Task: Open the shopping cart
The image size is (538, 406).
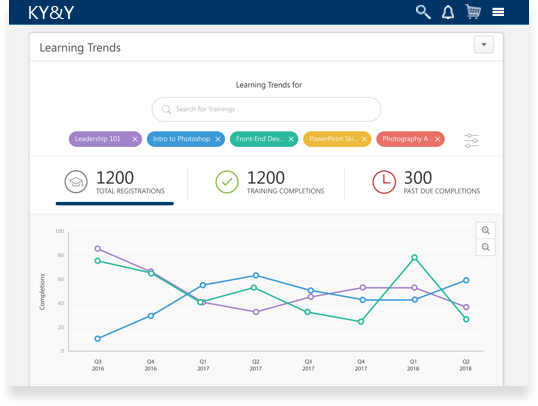Action: tap(473, 12)
